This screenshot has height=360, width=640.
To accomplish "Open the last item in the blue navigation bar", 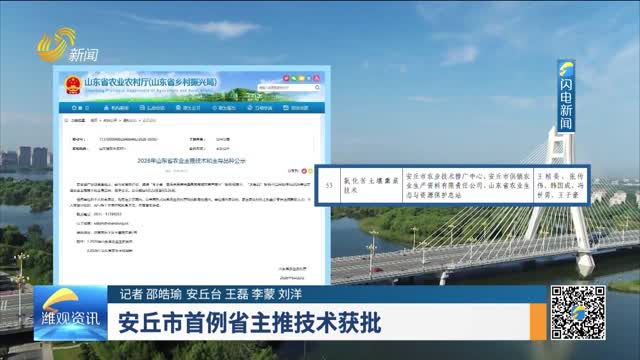I will [296, 108].
